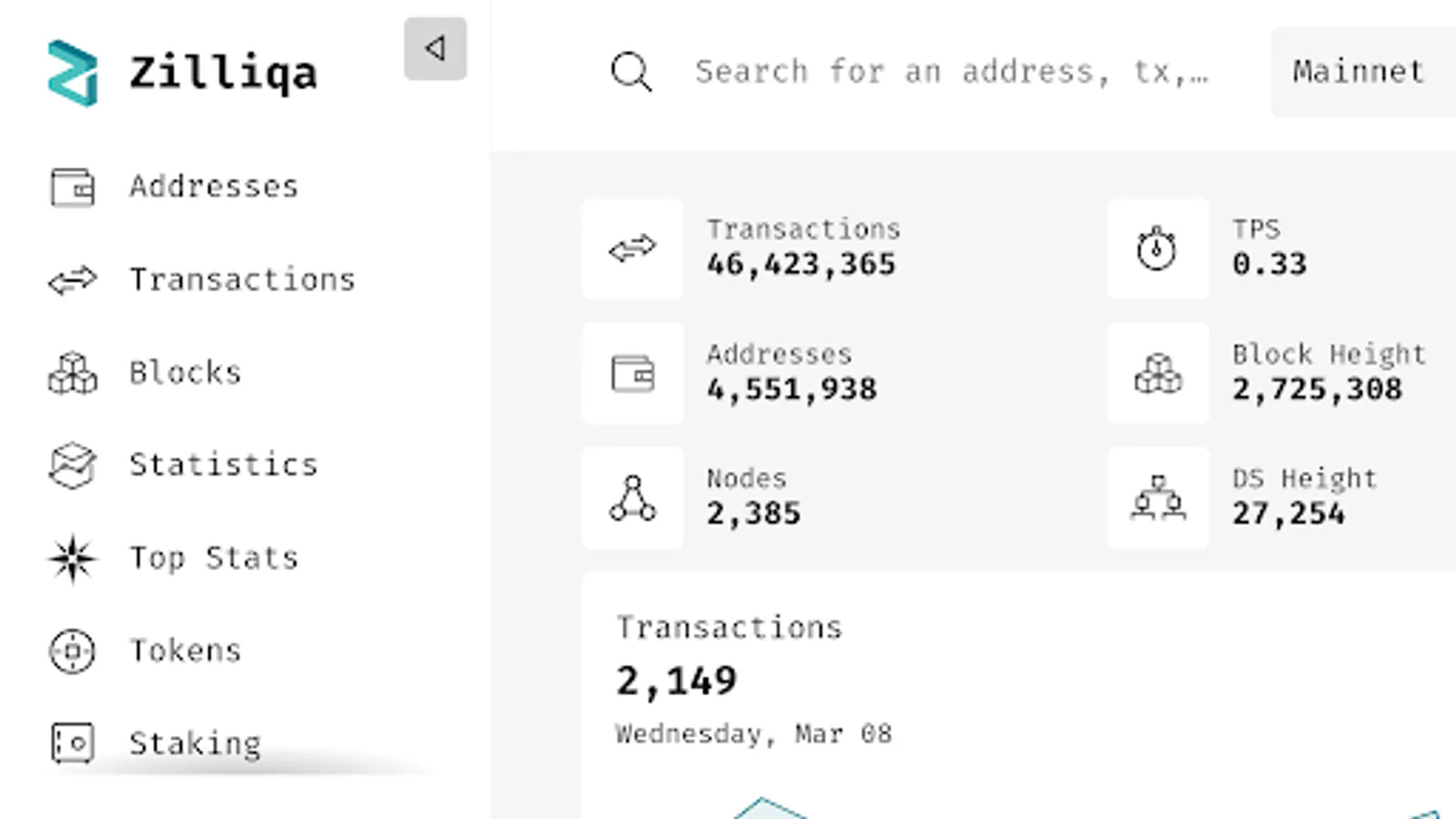
Task: Open the Staking safe icon
Action: 73,743
